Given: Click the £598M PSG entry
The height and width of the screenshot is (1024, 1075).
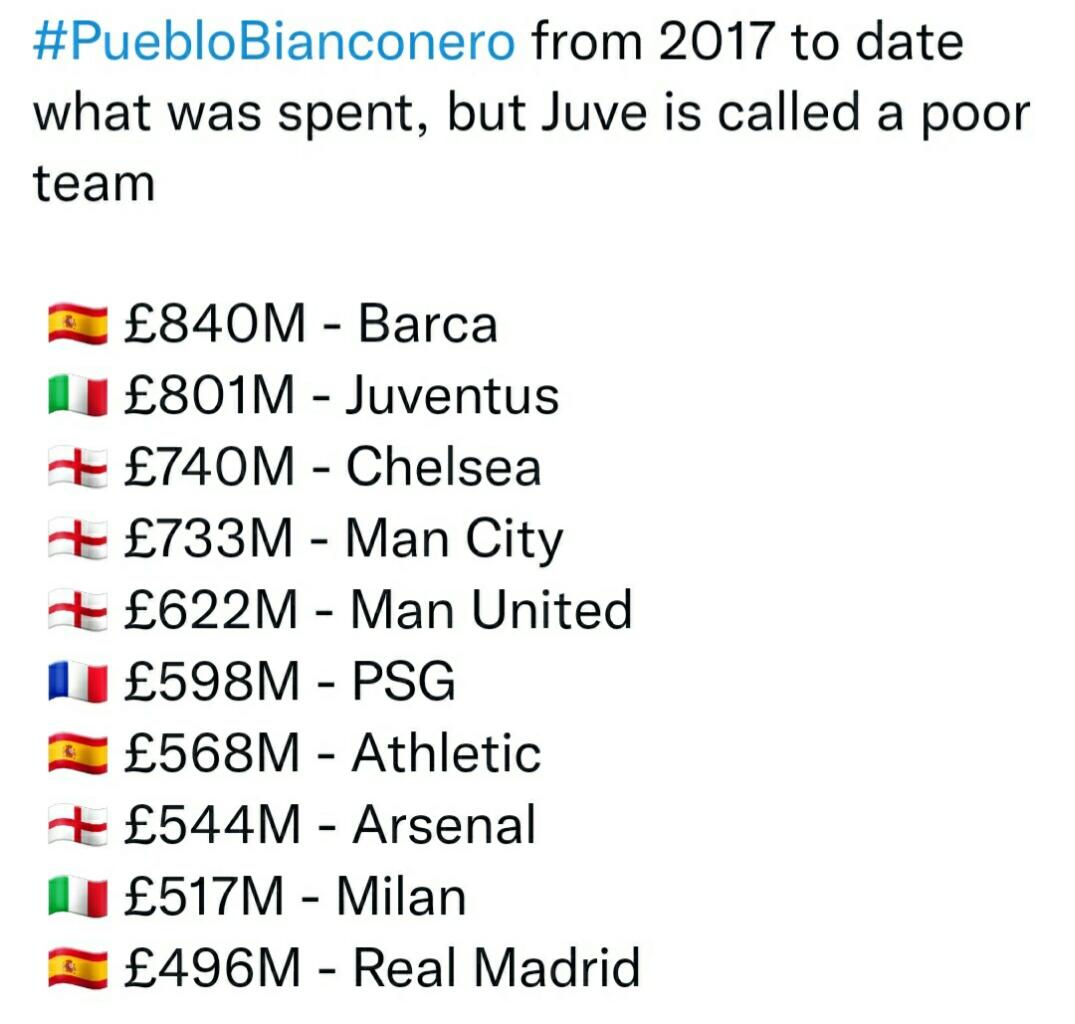Looking at the screenshot, I should click(x=290, y=682).
